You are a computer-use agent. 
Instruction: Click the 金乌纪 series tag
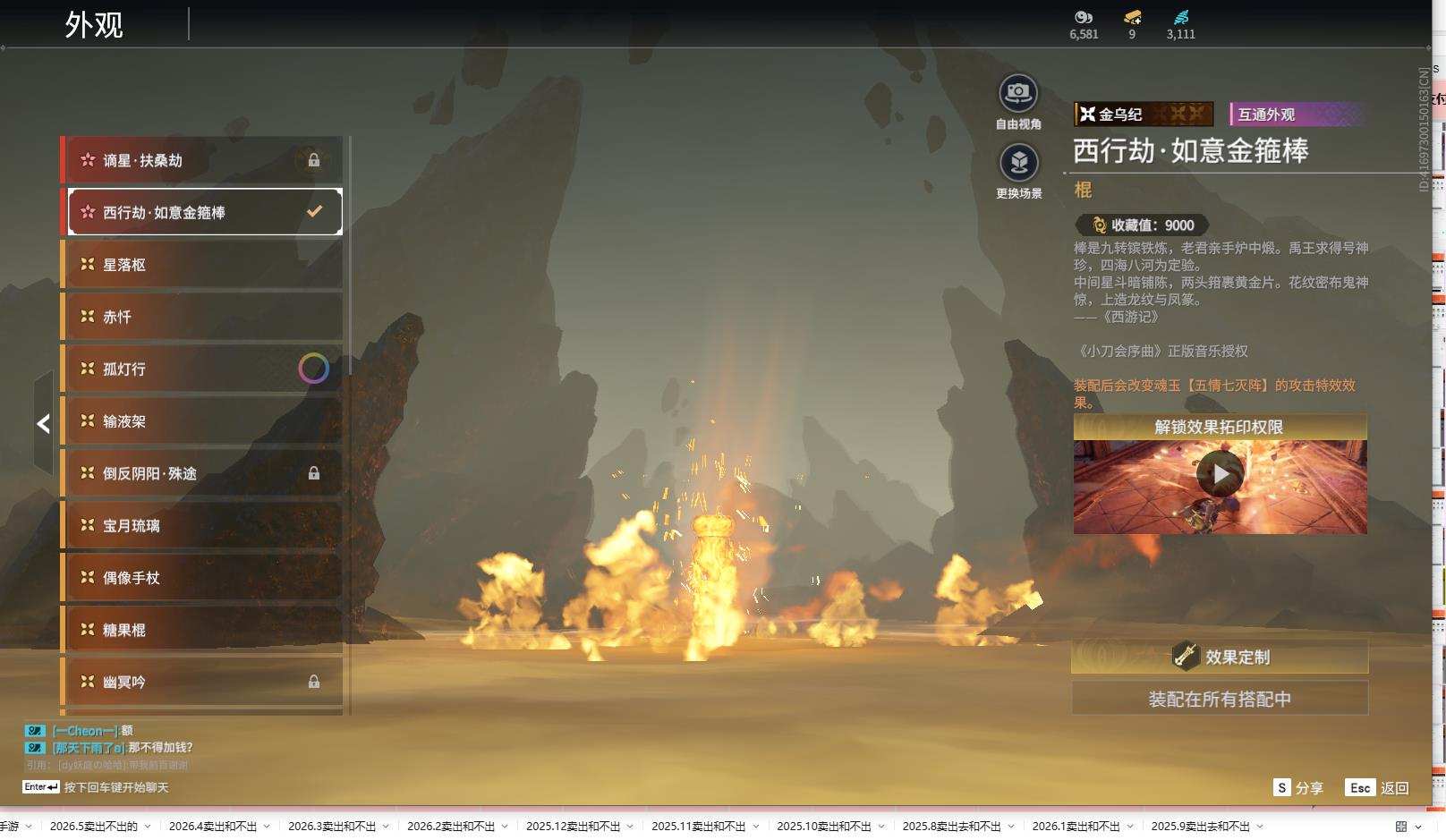click(x=1144, y=114)
